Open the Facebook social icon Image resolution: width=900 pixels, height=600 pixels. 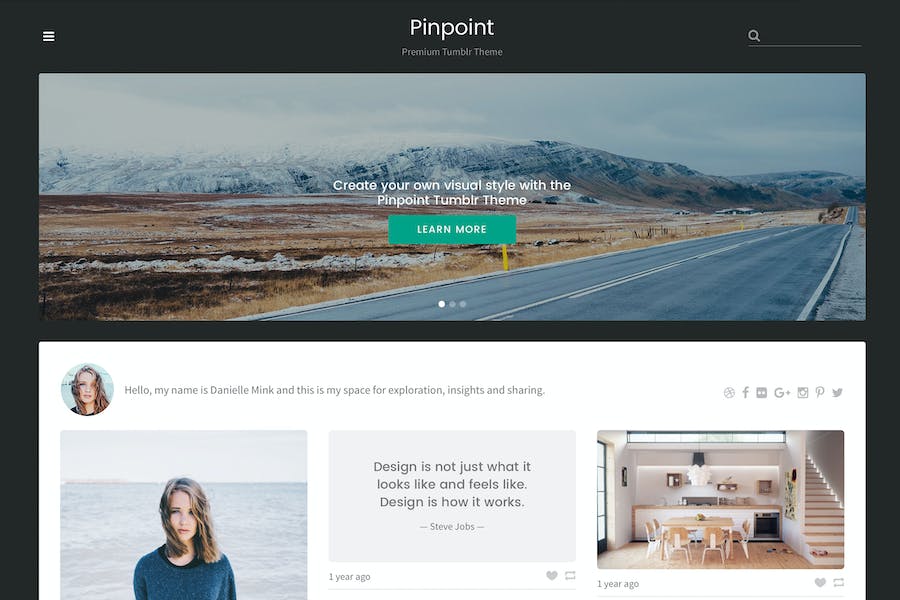[745, 392]
